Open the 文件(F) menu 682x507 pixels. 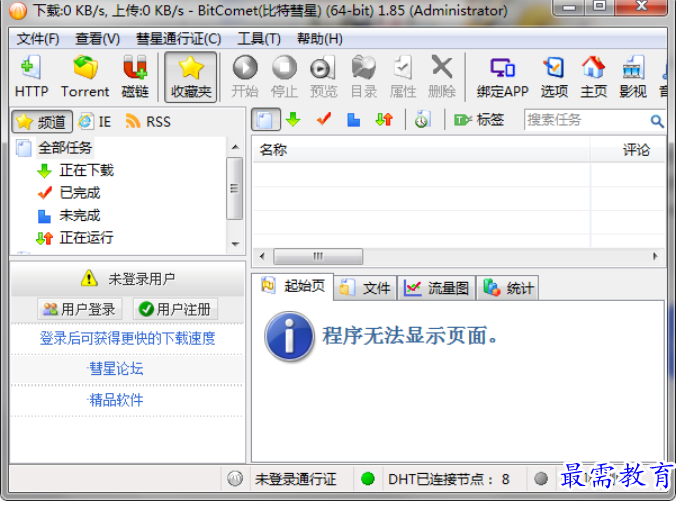pos(38,39)
